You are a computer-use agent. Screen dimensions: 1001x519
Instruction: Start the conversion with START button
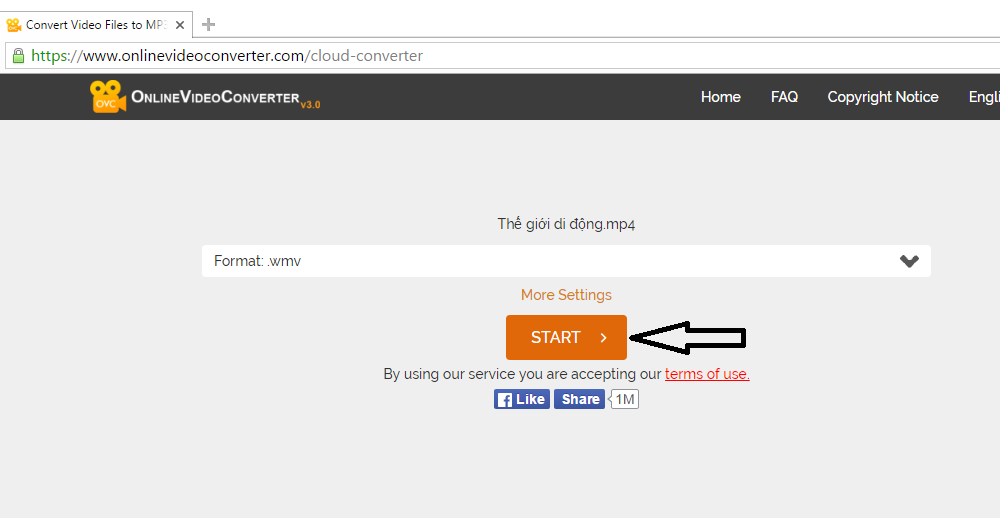566,337
